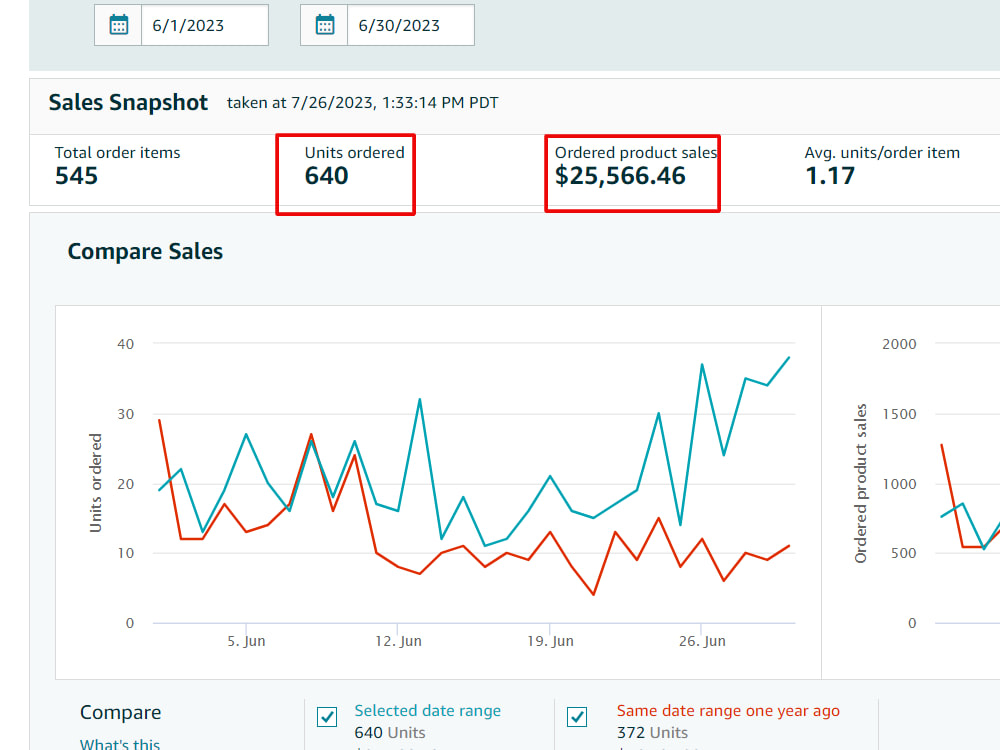
Task: Click the 26. Jun marker on chart axis
Action: tap(702, 641)
